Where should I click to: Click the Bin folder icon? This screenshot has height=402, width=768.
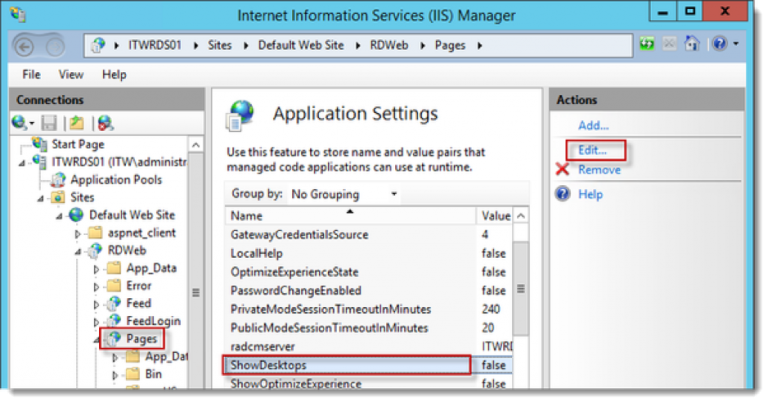pos(133,374)
